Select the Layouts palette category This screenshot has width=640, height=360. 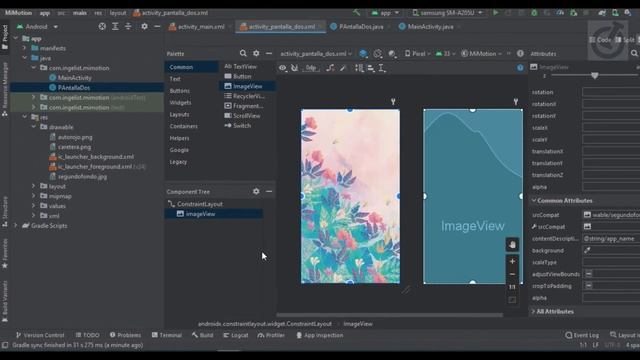(179, 114)
